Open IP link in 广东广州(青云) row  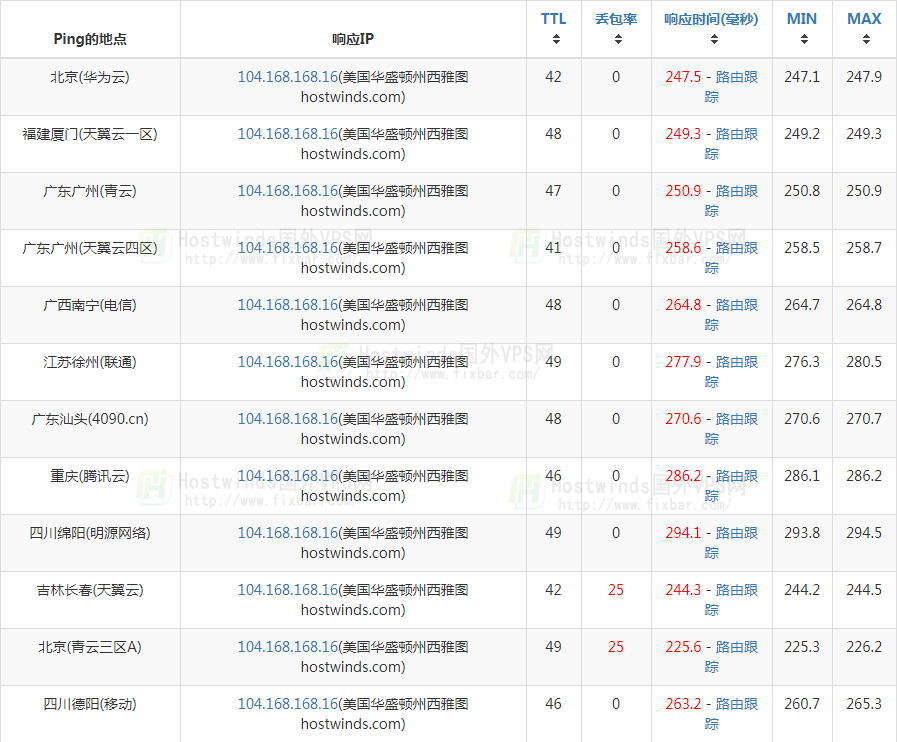point(288,191)
